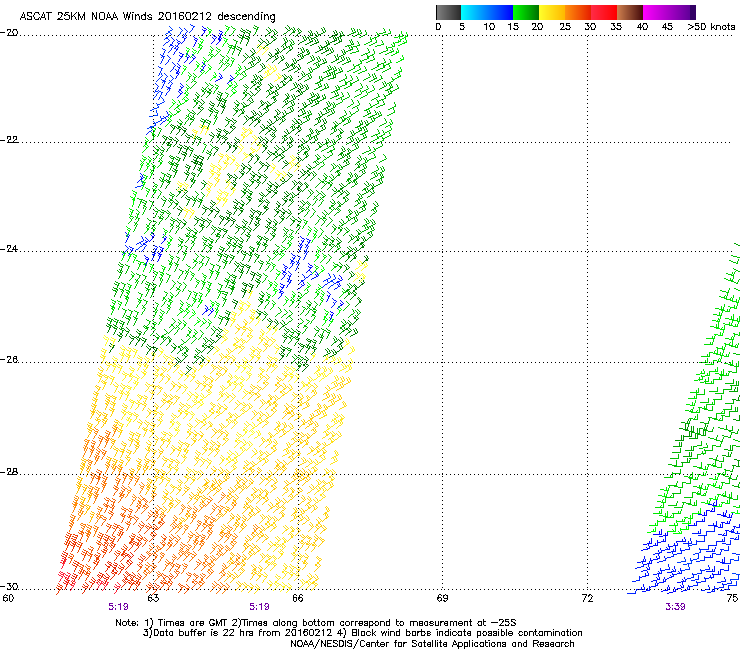This screenshot has width=740, height=650.
Task: Click the '>50 knots' legend label
Action: point(711,27)
